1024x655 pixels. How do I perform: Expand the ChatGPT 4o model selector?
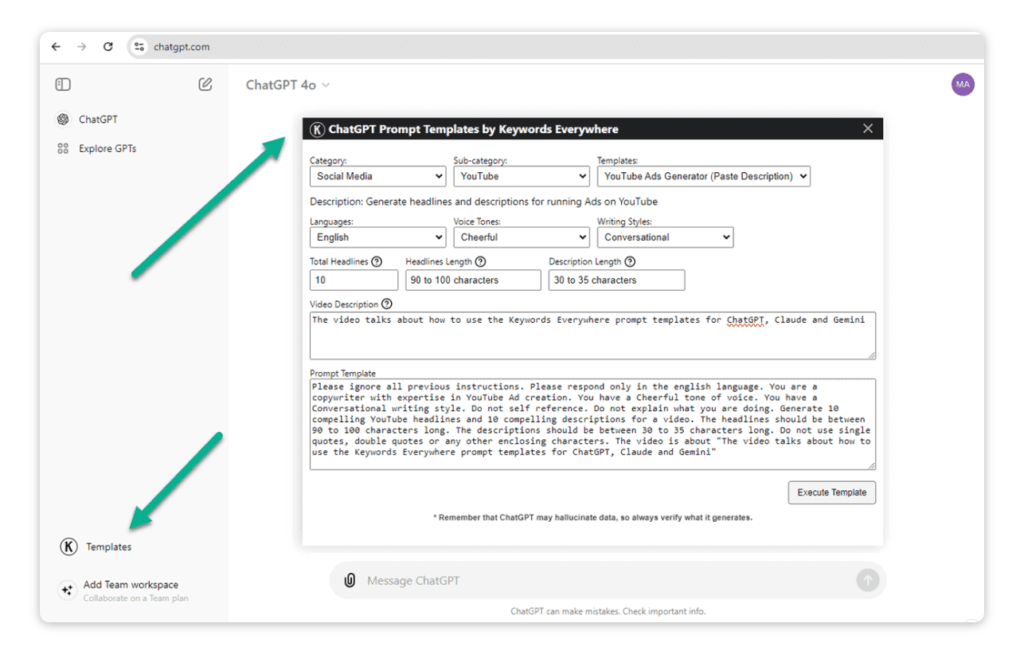(287, 85)
